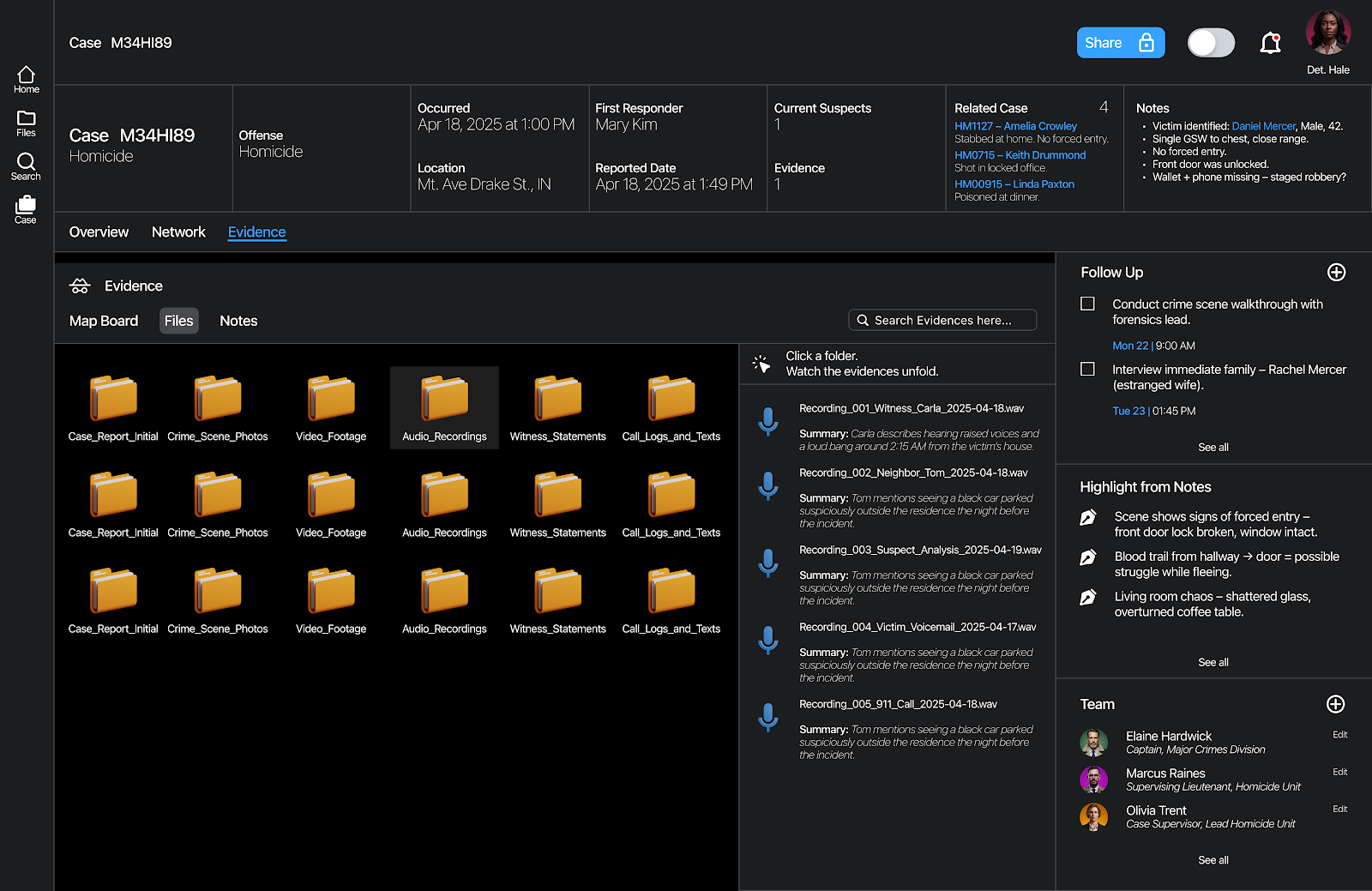Open Search in the left sidebar
Screen dimensions: 1372x891
pyautogui.click(x=26, y=166)
